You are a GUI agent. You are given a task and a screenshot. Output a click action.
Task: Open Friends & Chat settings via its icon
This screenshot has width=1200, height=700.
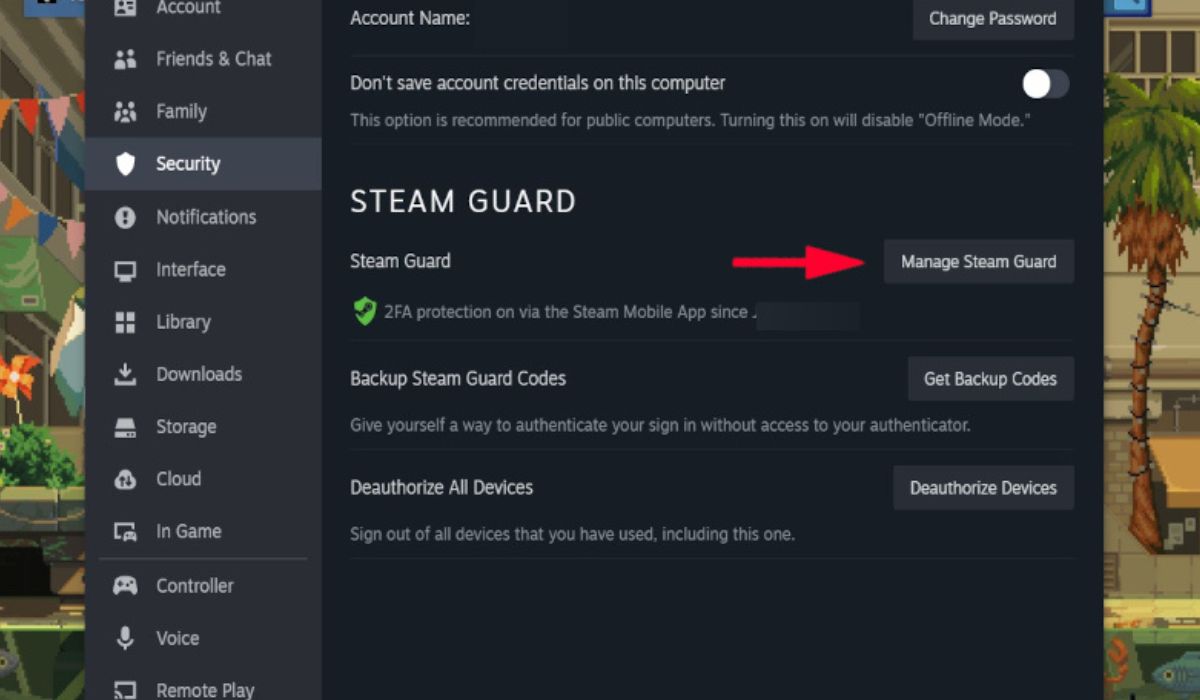click(126, 58)
